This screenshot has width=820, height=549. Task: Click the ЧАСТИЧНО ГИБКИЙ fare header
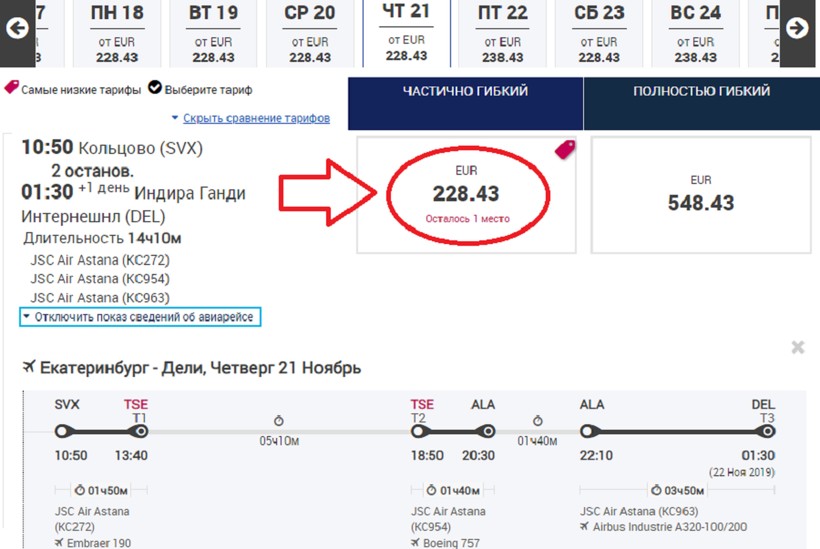(465, 92)
